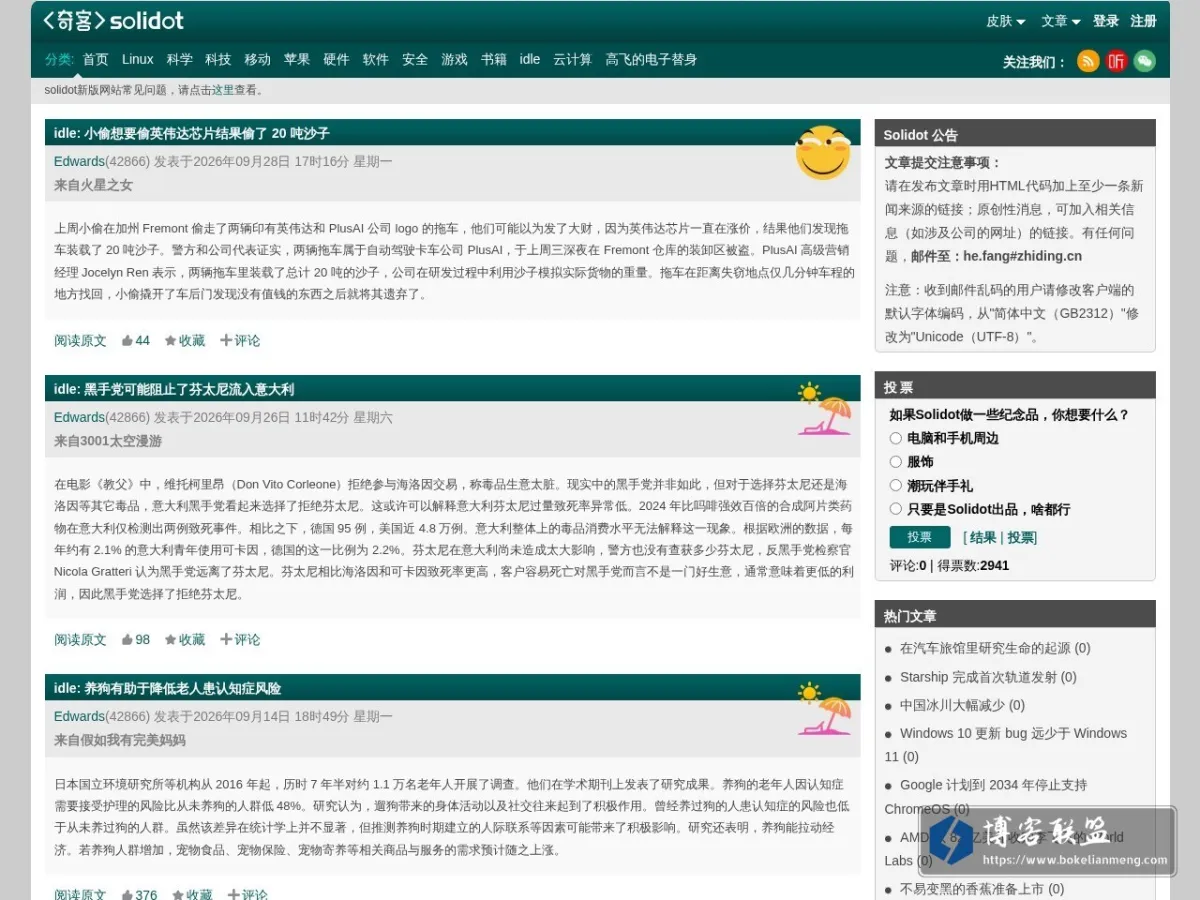Add comment (评论) on the 养狗 article

click(247, 894)
